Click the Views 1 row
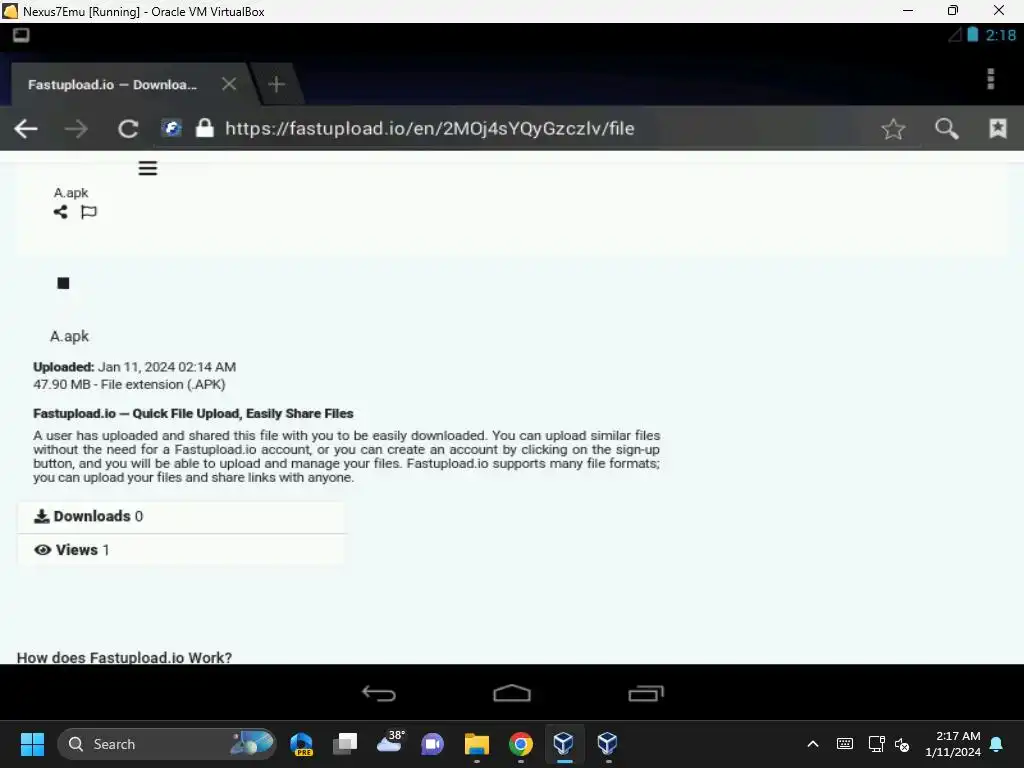This screenshot has width=1024, height=768. (x=182, y=550)
